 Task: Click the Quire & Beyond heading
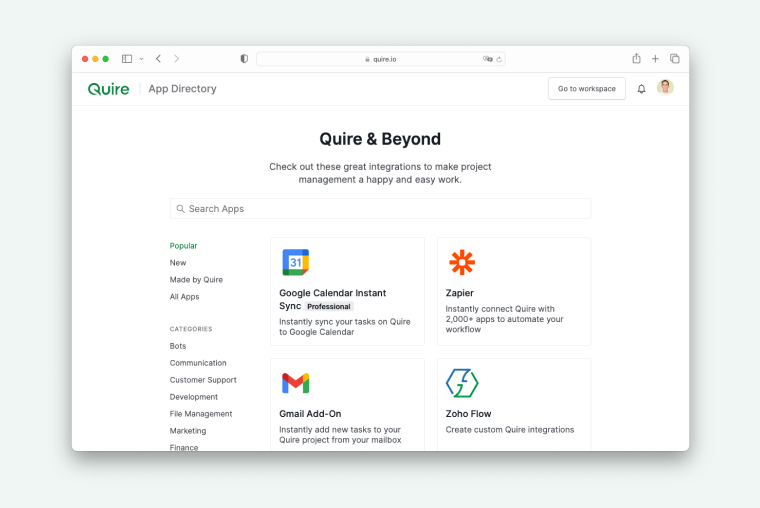click(x=380, y=139)
